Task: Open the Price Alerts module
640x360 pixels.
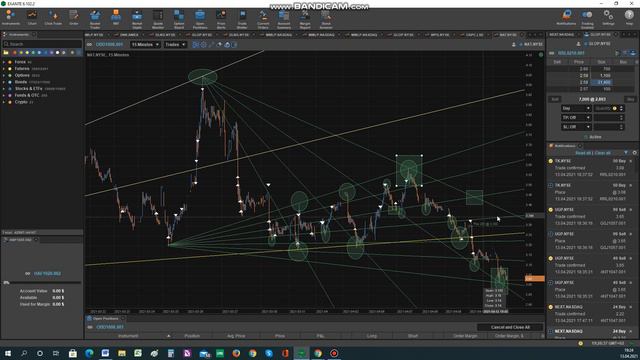Action: coord(221,18)
